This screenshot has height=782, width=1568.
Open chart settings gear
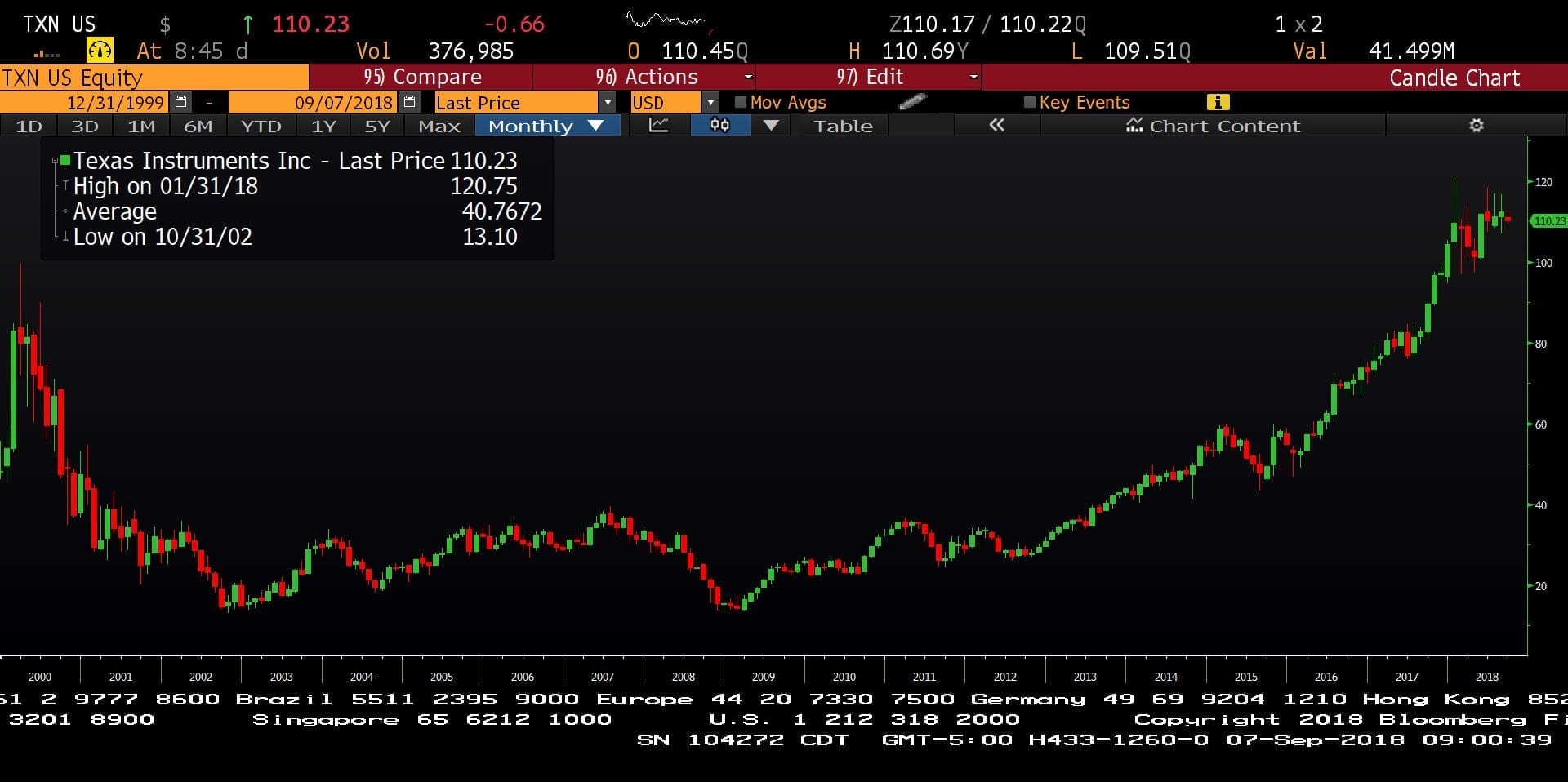click(1477, 126)
